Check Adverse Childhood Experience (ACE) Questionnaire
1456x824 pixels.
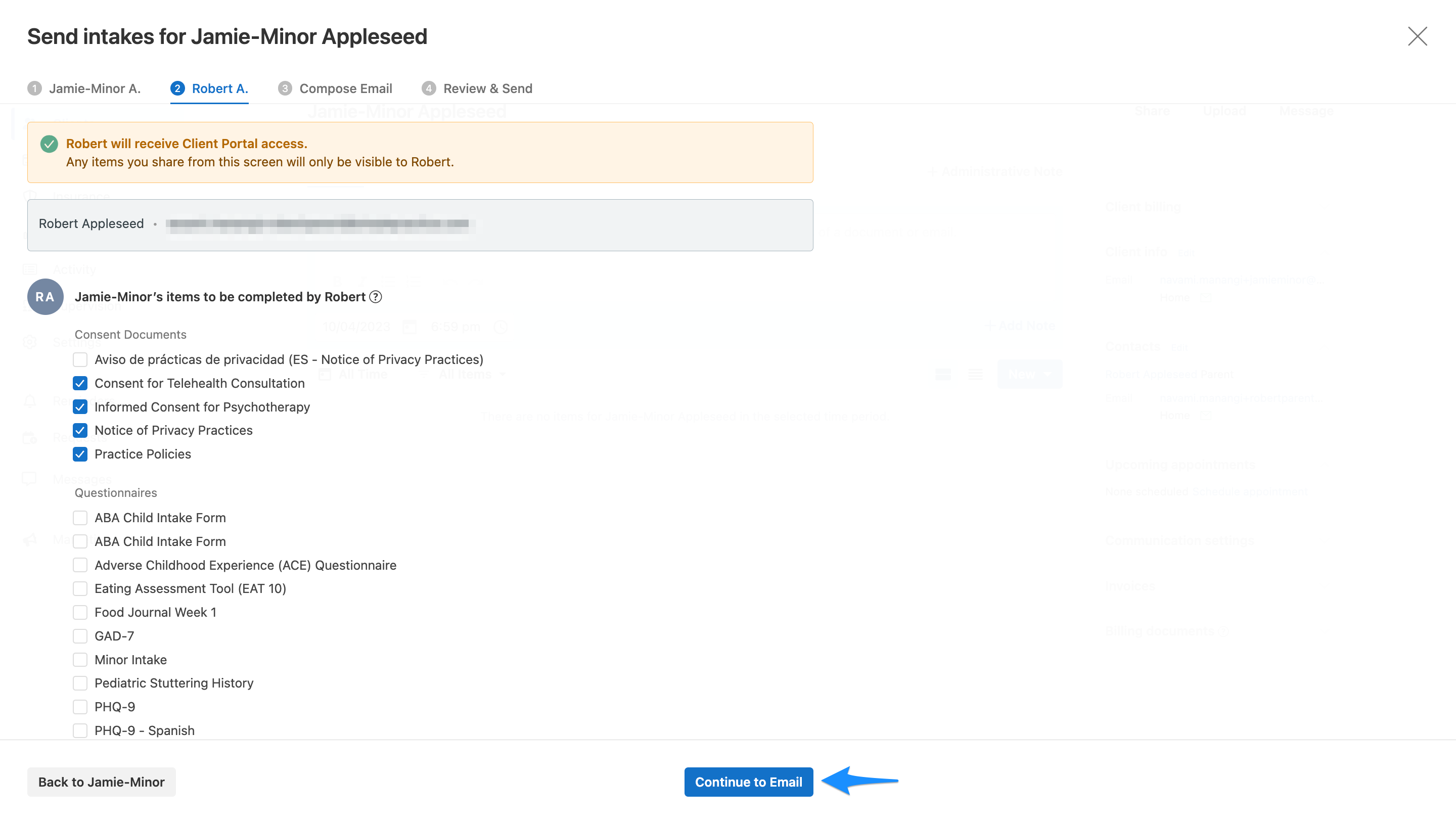click(x=80, y=565)
